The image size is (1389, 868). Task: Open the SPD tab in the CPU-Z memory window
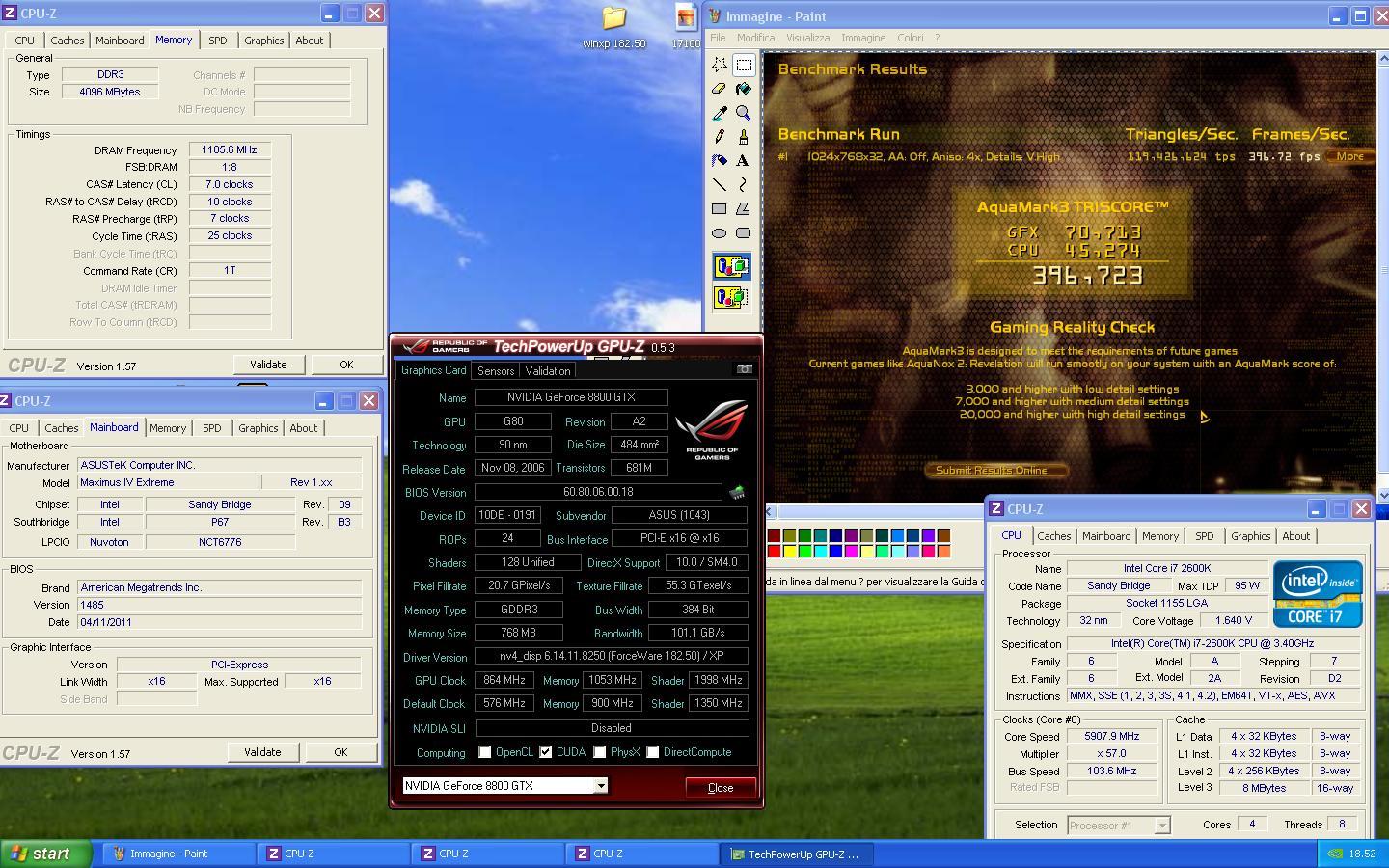click(x=218, y=41)
